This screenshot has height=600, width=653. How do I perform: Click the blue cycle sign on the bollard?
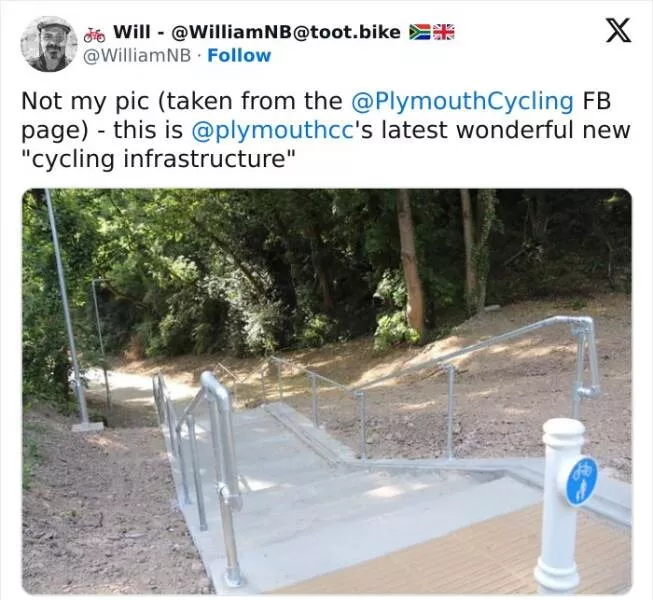click(580, 482)
